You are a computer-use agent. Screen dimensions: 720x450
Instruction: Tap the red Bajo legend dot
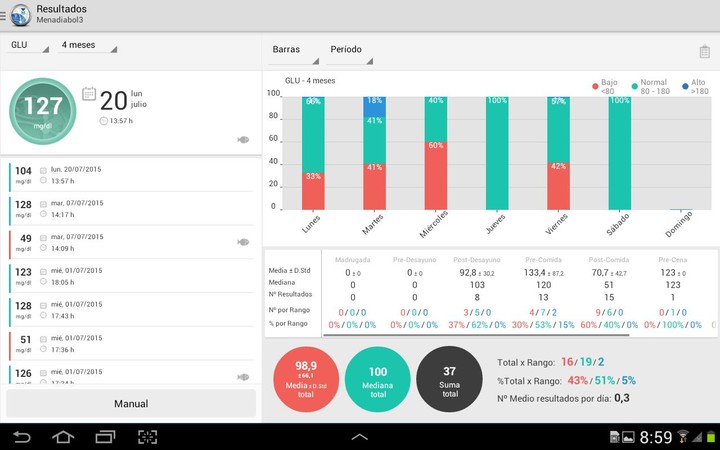pyautogui.click(x=596, y=86)
